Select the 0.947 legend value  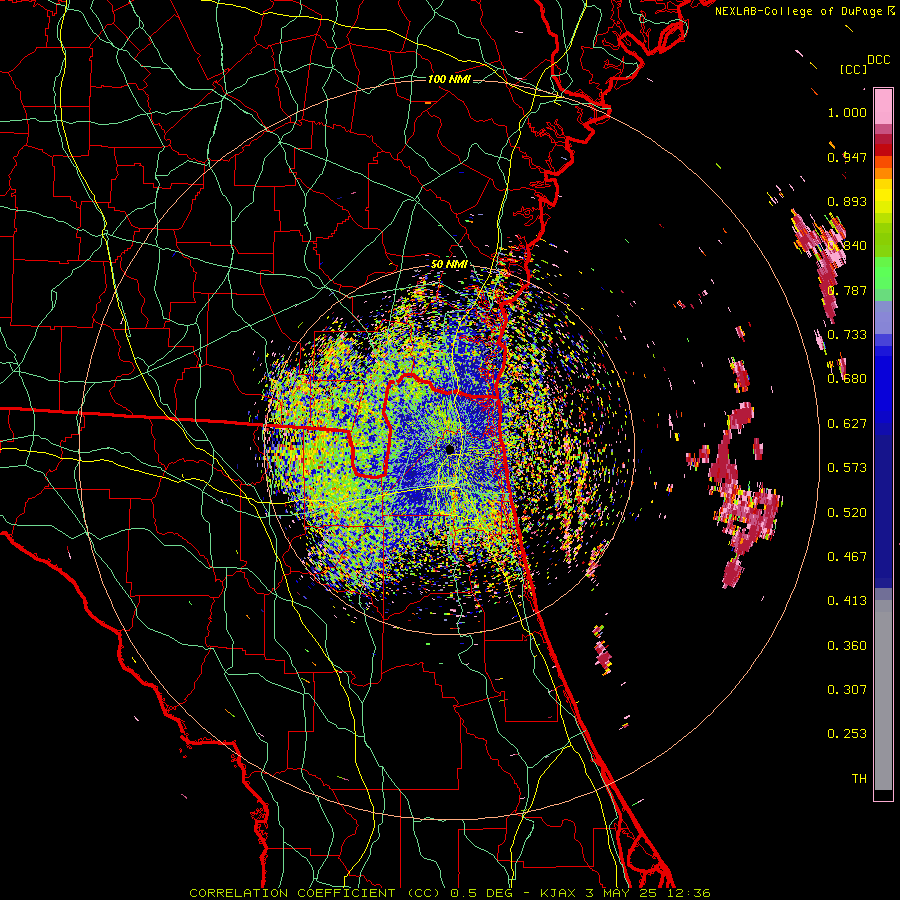click(x=847, y=157)
